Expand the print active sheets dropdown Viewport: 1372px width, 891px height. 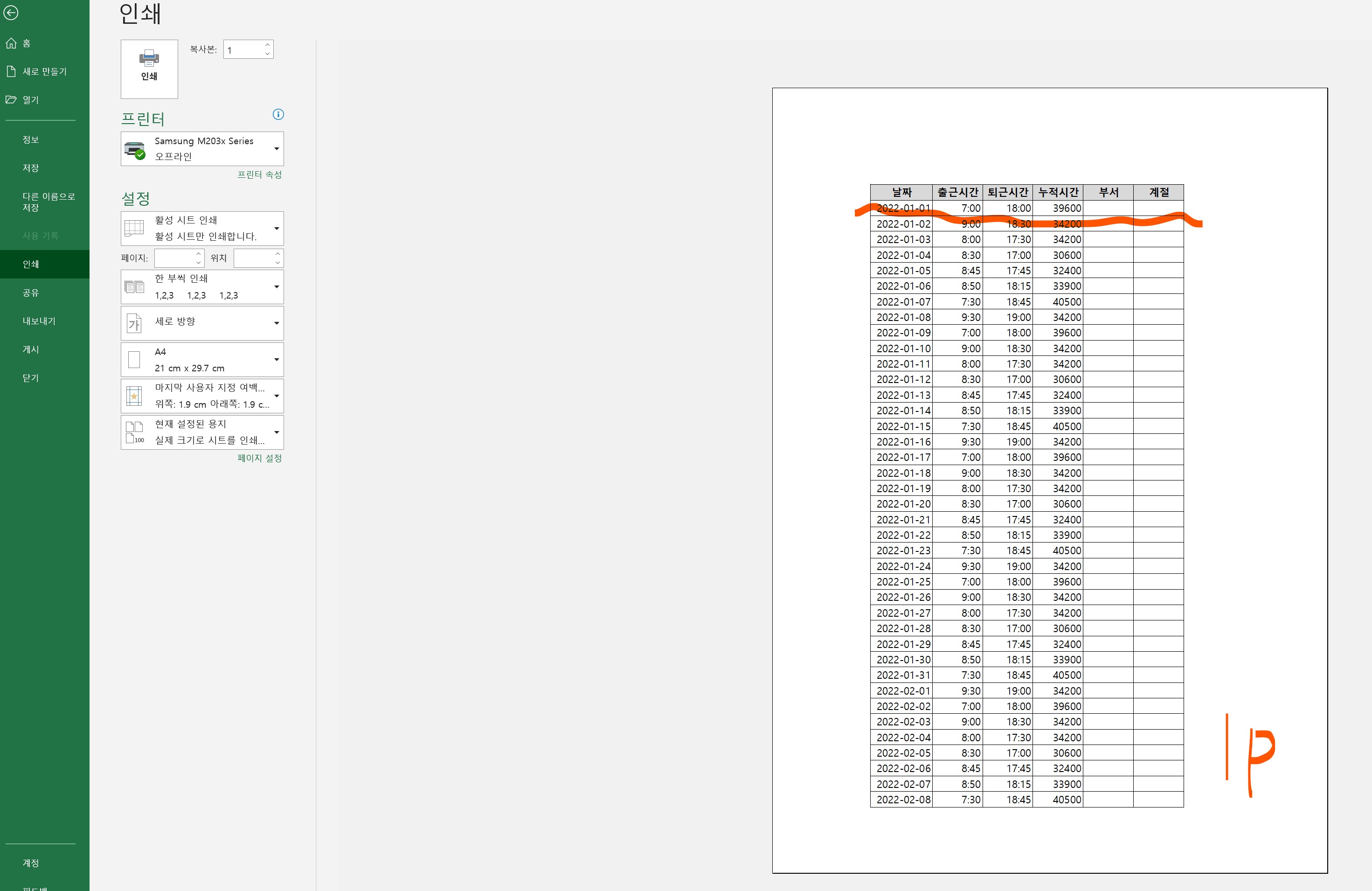pyautogui.click(x=277, y=229)
